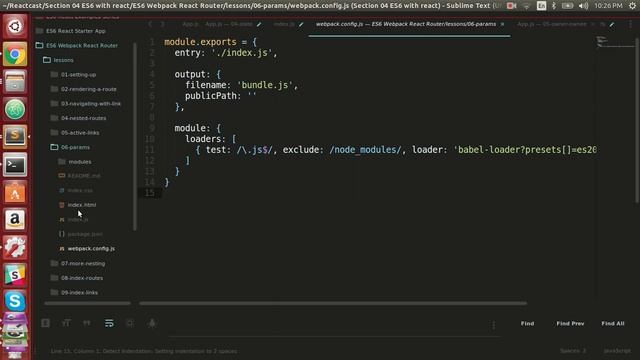This screenshot has width=640, height=360.
Task: Switch to the App.js — 05 tab
Action: (x=551, y=24)
